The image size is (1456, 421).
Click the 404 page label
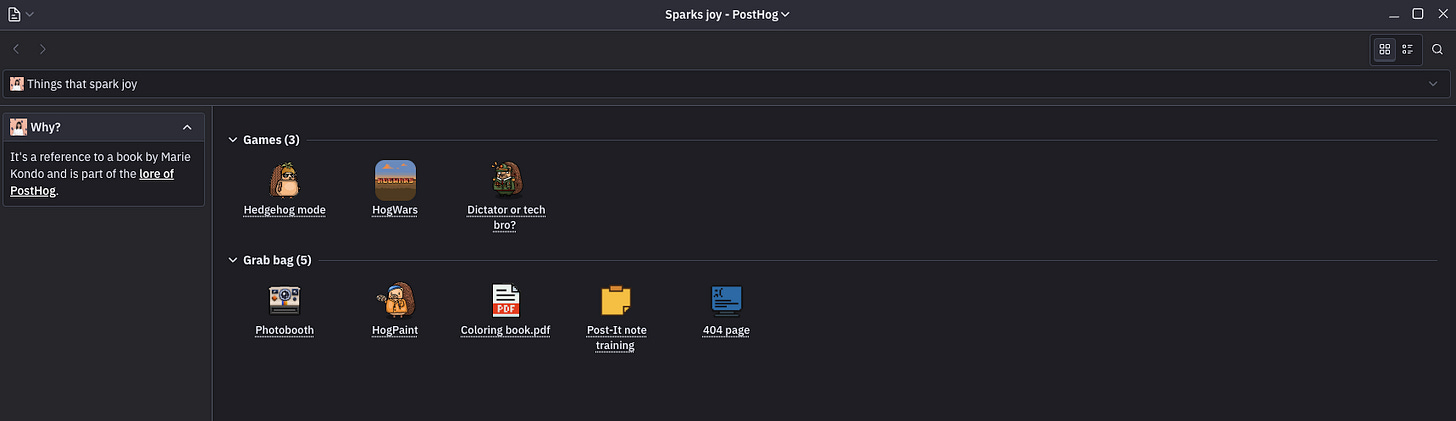(x=726, y=330)
